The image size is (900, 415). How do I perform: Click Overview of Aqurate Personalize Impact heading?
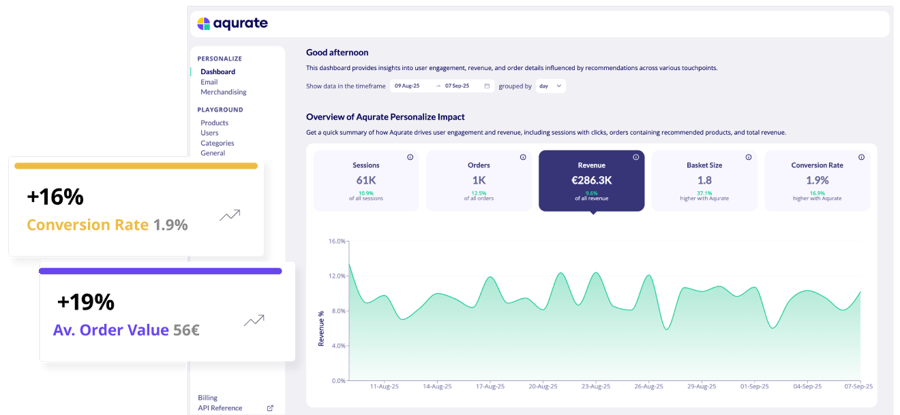click(x=385, y=117)
